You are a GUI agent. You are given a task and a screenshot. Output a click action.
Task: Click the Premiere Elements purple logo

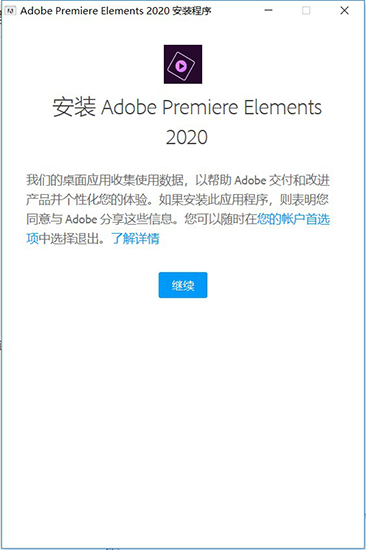[183, 64]
